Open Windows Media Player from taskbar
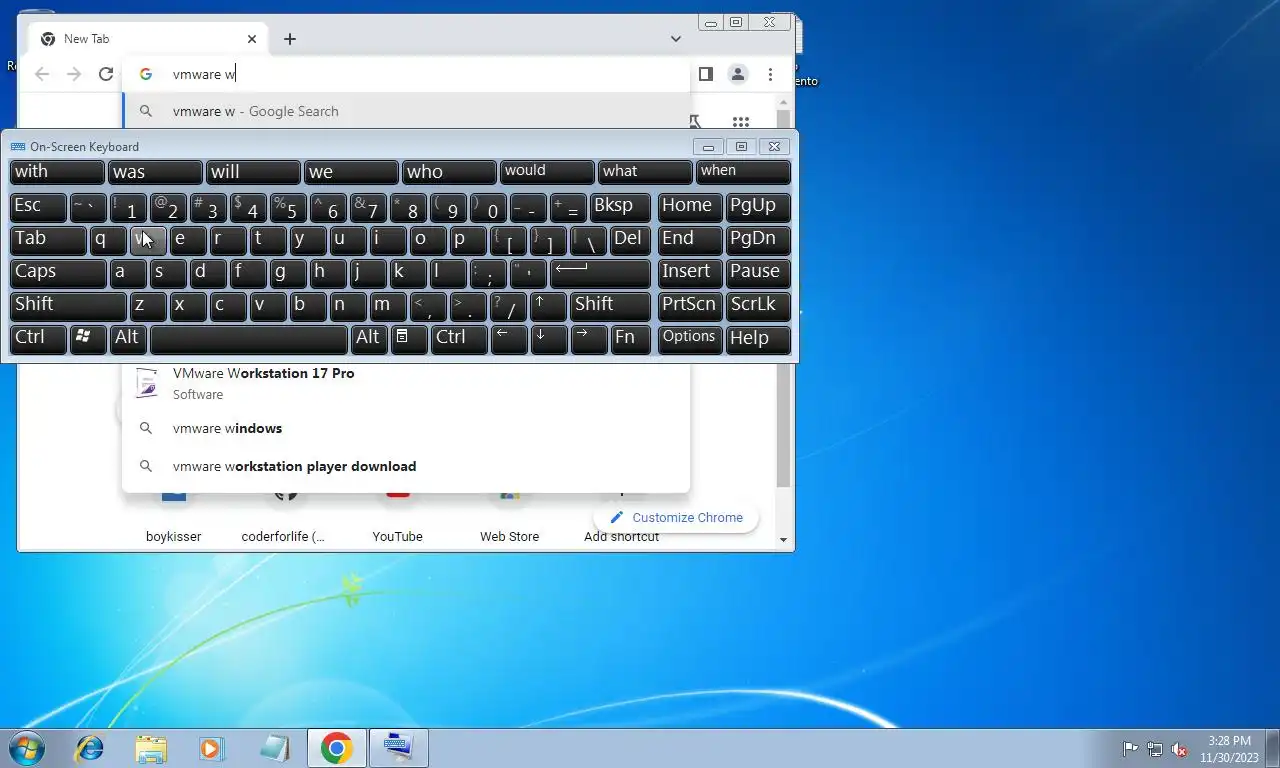Image resolution: width=1280 pixels, height=768 pixels. point(211,748)
